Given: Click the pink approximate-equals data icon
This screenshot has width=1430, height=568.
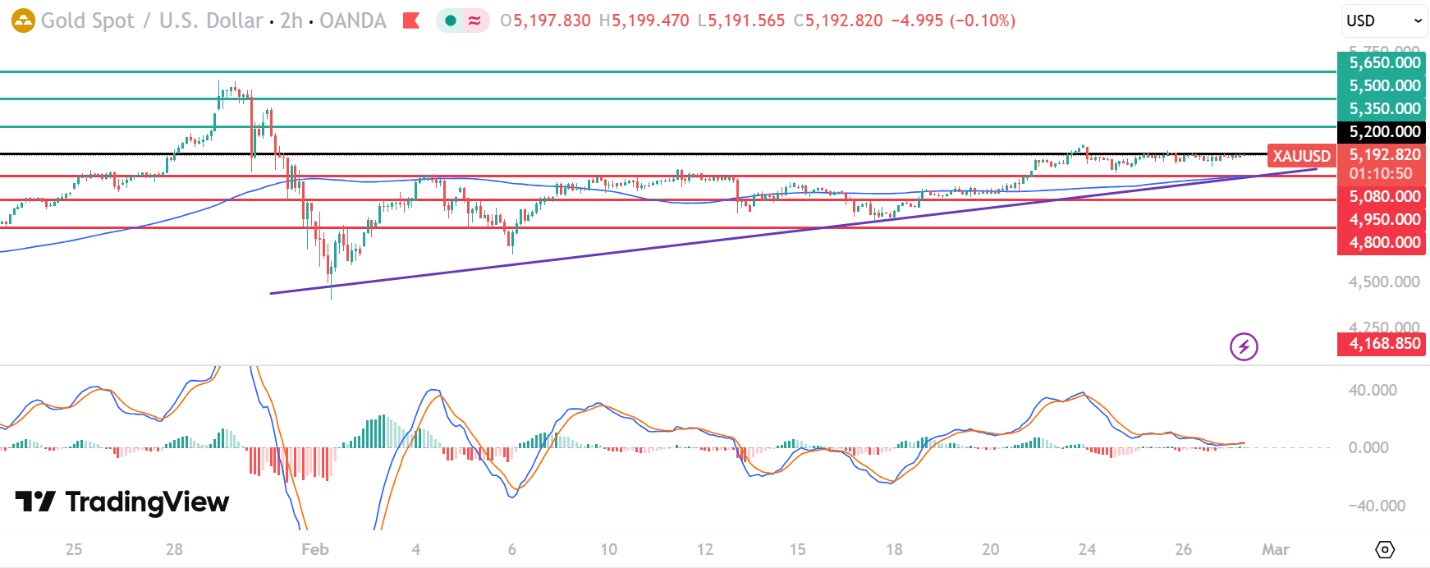Looking at the screenshot, I should coord(475,21).
